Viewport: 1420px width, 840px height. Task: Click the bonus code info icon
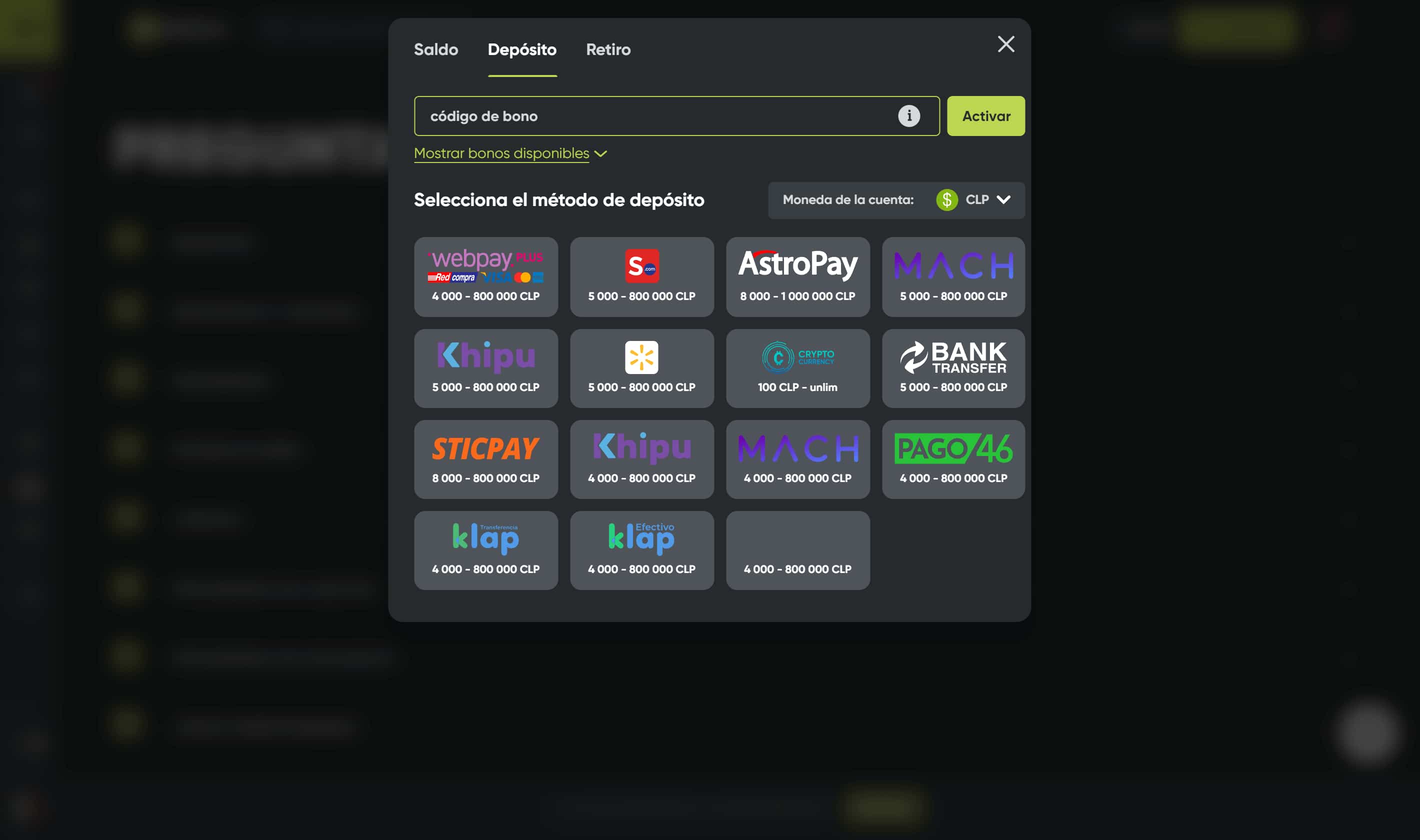tap(909, 116)
